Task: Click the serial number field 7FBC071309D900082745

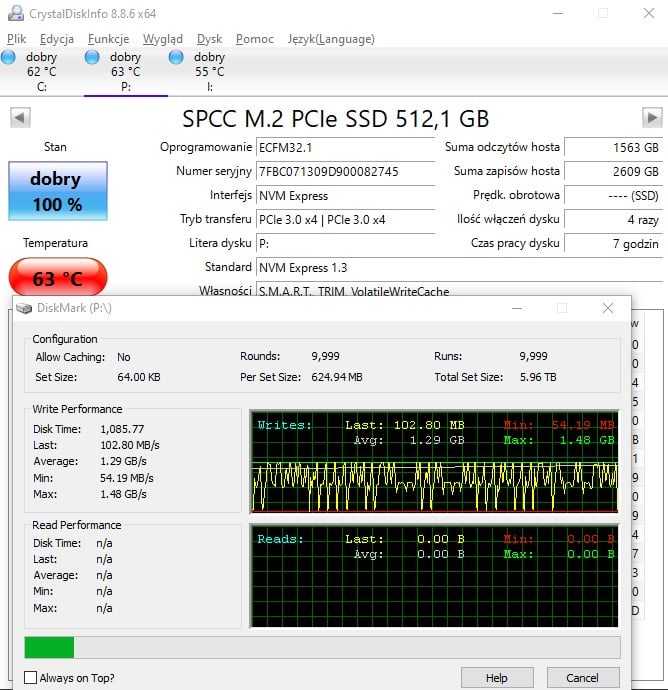Action: tap(345, 171)
